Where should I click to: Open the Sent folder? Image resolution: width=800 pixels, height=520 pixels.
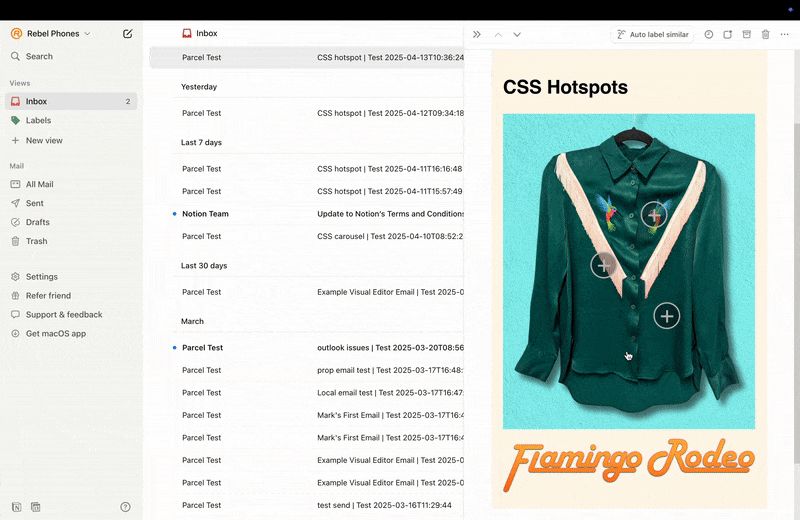(x=34, y=203)
